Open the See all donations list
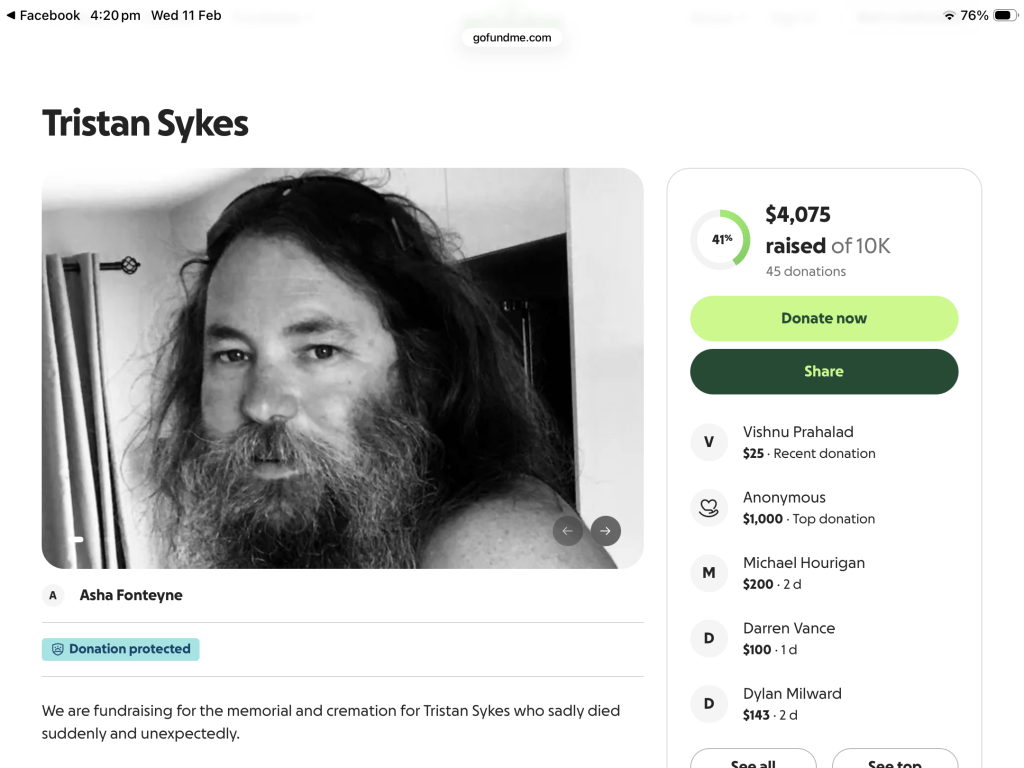Screen dimensions: 1024x768 753,760
